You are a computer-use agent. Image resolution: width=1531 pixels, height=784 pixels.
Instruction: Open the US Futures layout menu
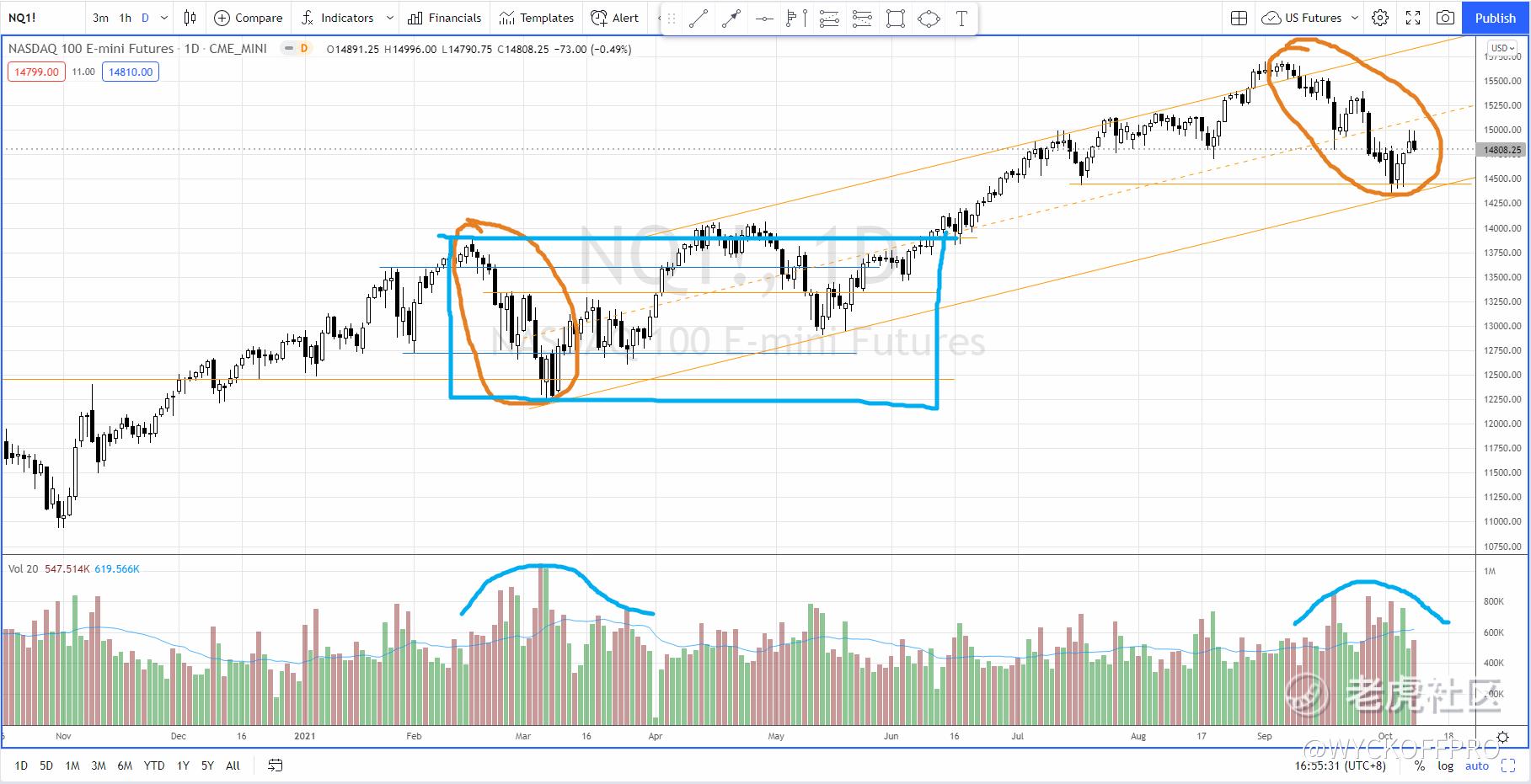1311,18
